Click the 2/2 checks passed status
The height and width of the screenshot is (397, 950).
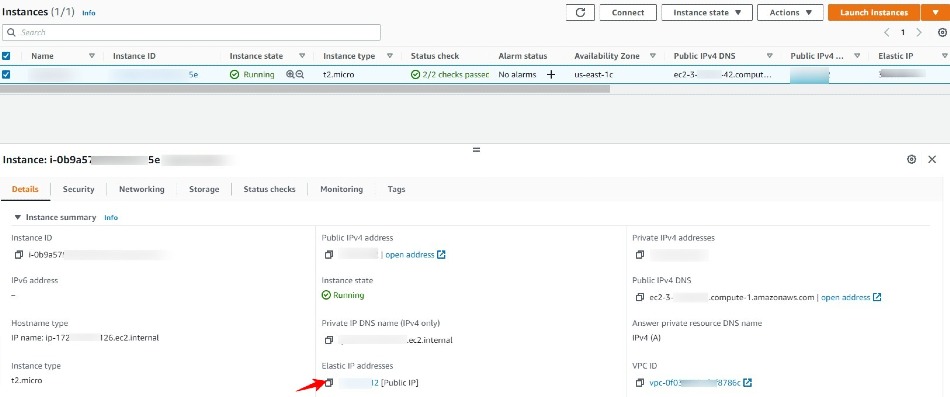click(x=450, y=75)
